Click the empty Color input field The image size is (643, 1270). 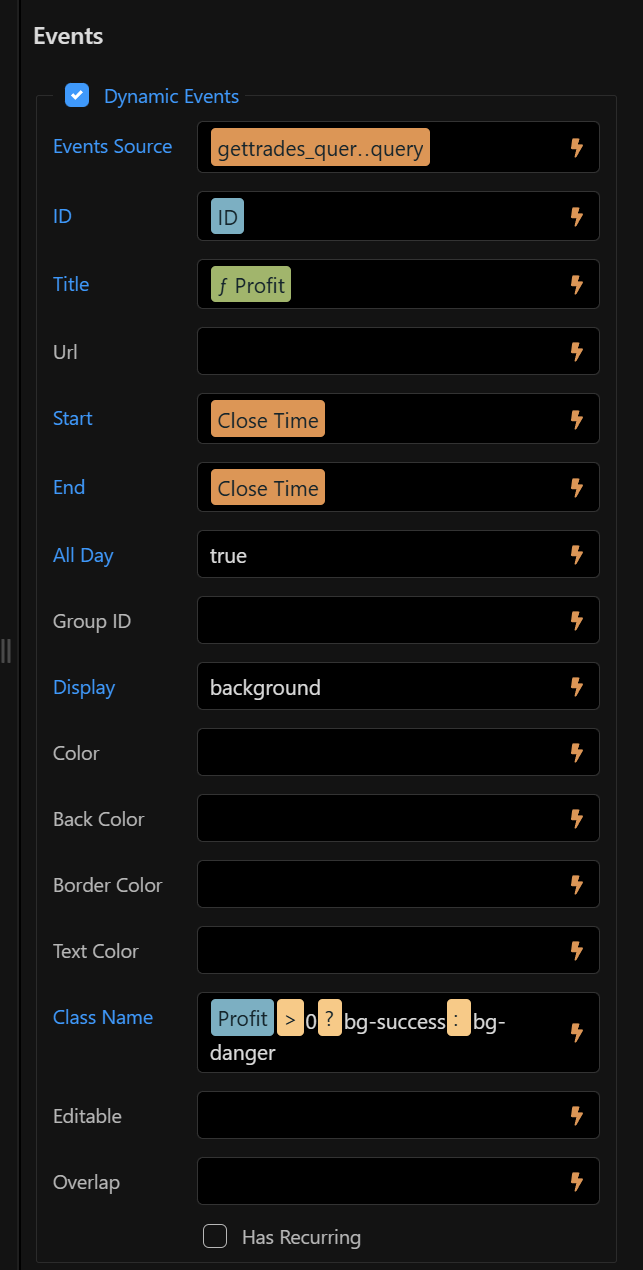(x=380, y=752)
